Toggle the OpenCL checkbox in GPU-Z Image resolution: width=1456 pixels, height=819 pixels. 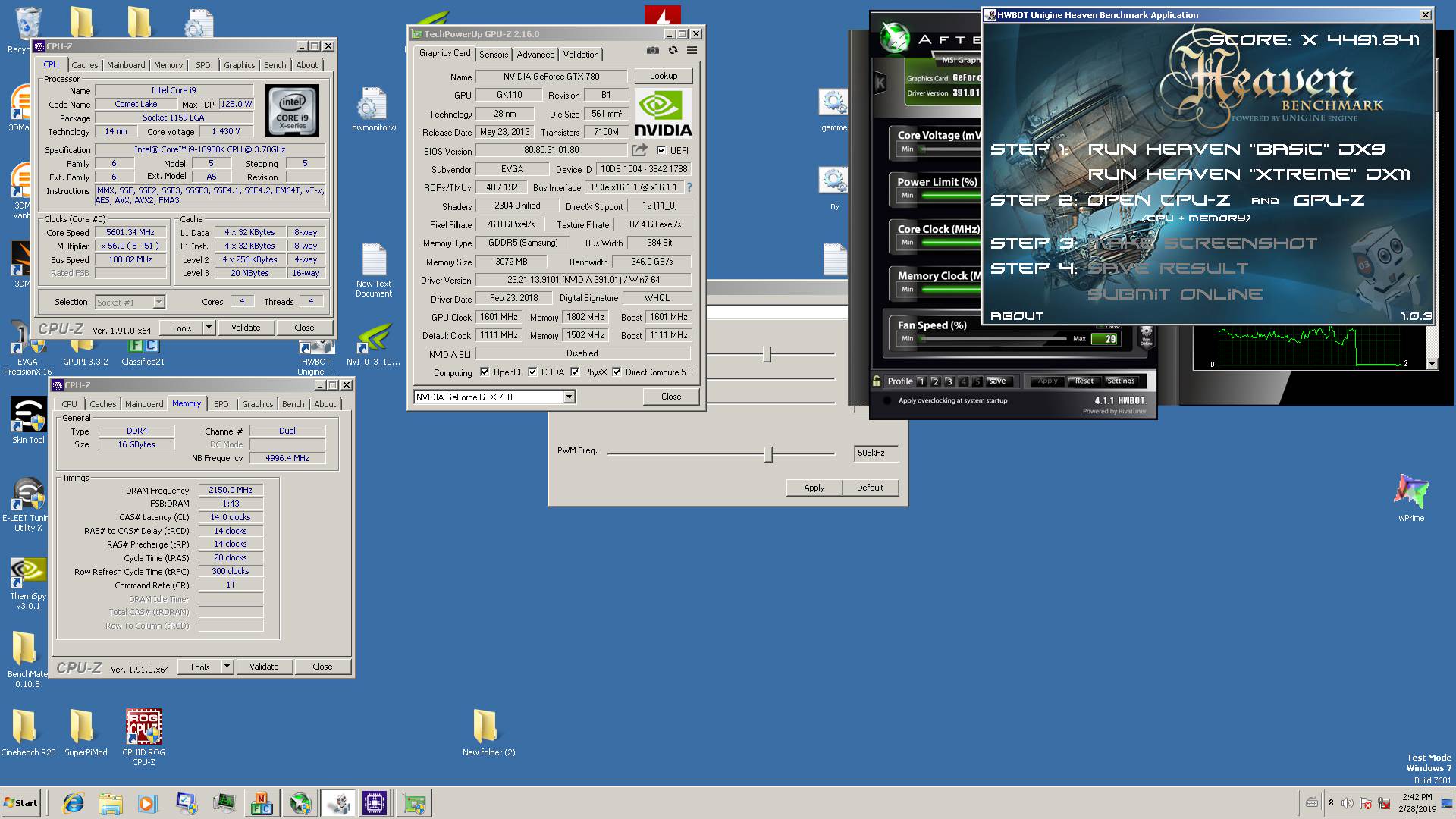point(485,372)
